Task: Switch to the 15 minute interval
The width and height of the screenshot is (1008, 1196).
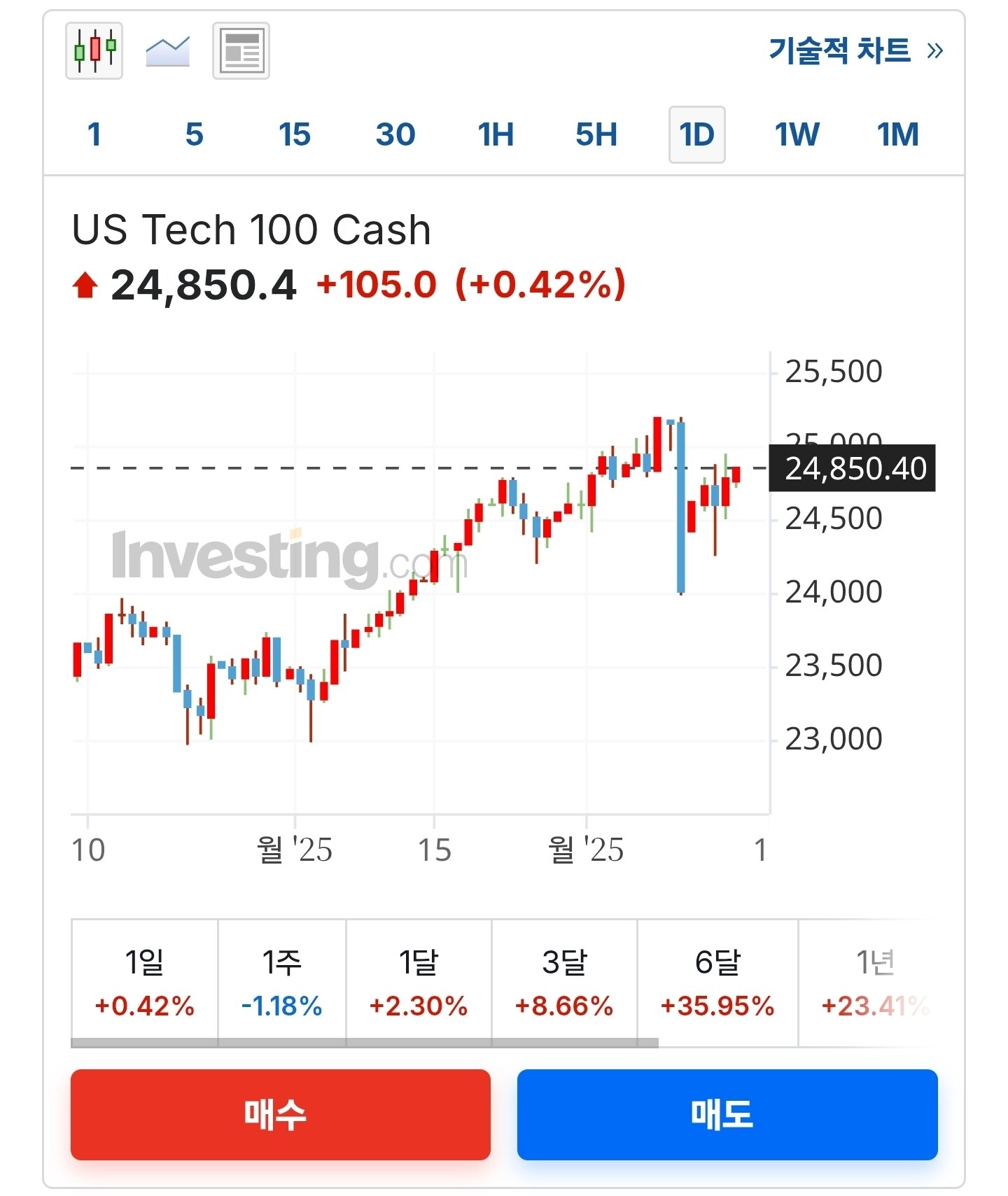Action: [294, 134]
